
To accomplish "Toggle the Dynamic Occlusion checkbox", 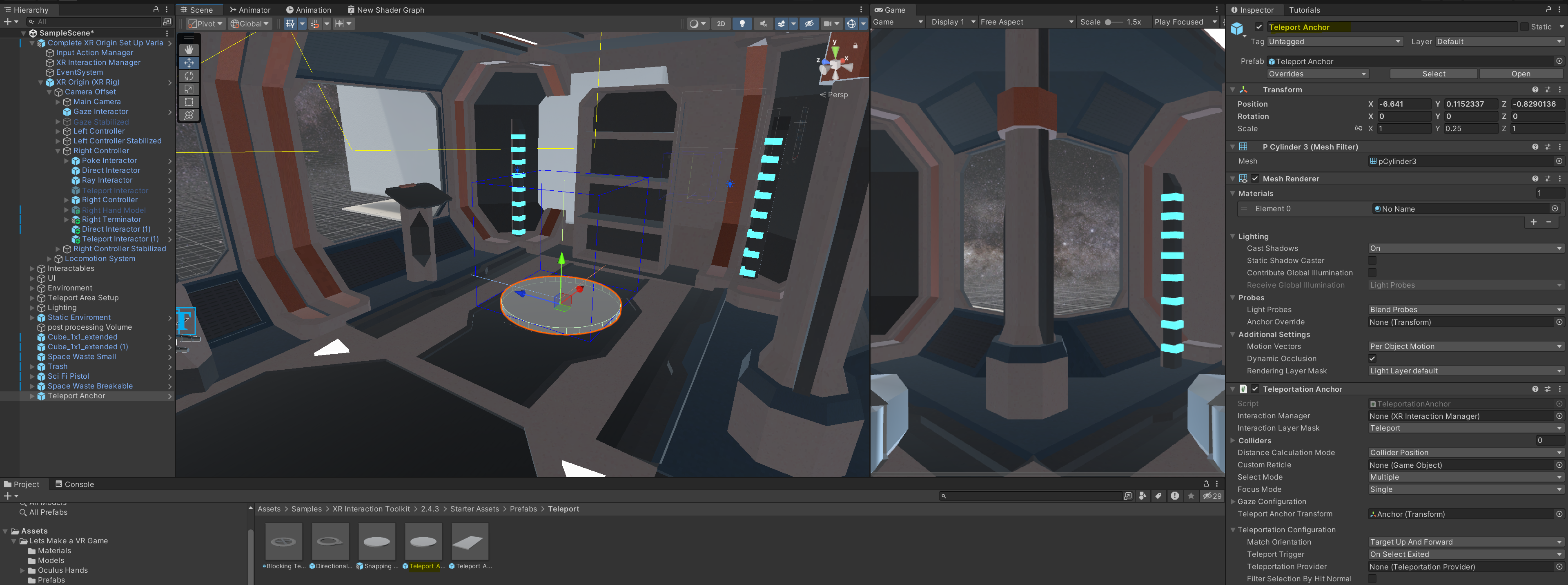I will (x=1372, y=359).
